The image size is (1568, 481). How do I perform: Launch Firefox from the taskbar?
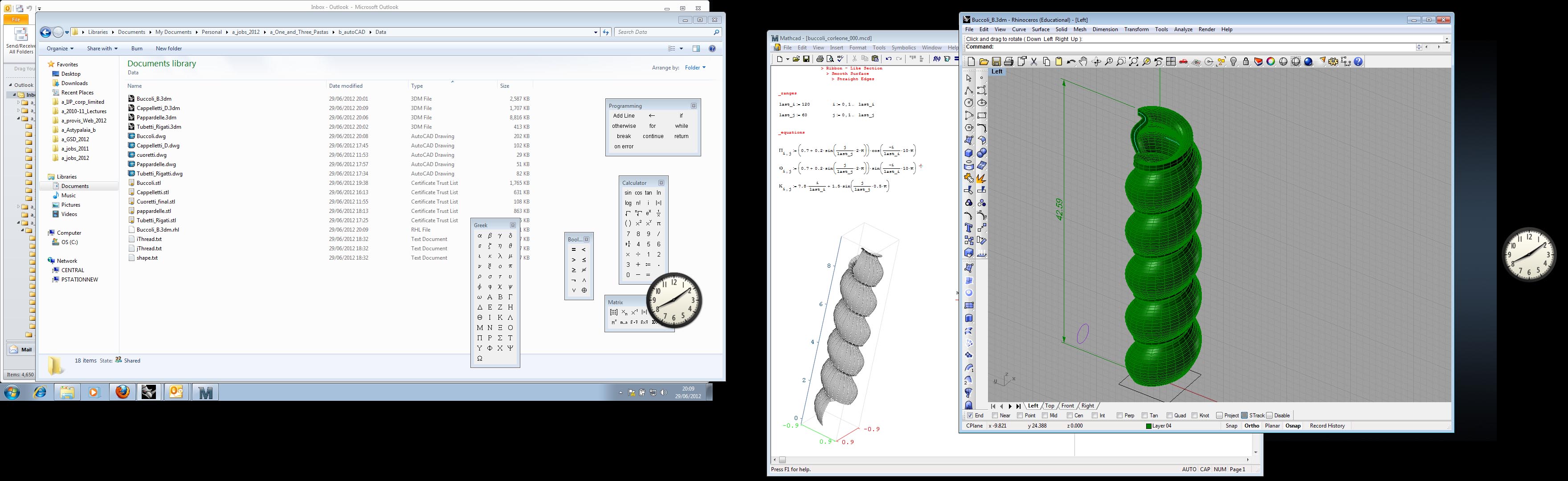click(x=122, y=392)
